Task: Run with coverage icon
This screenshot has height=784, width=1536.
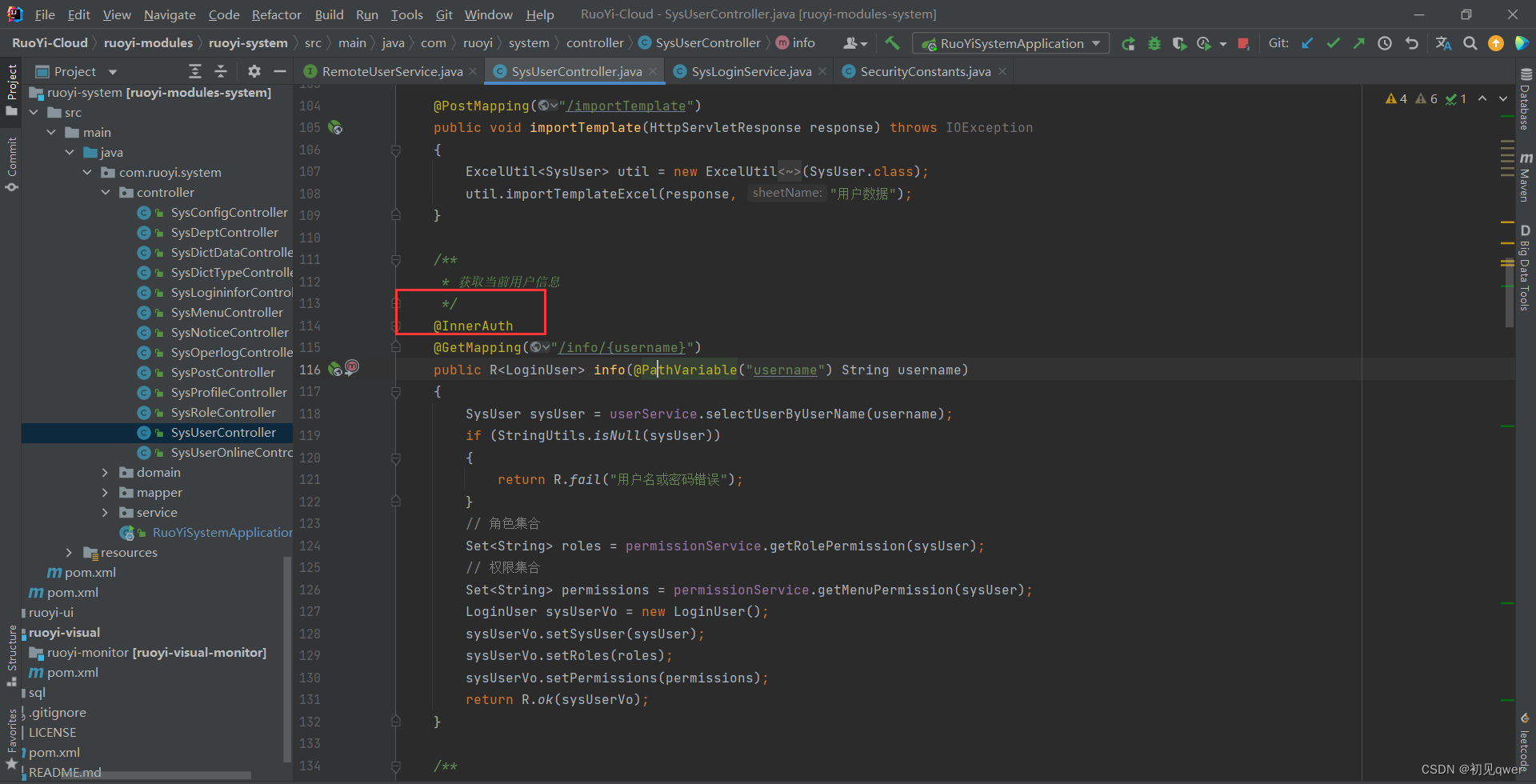Action: tap(1179, 43)
